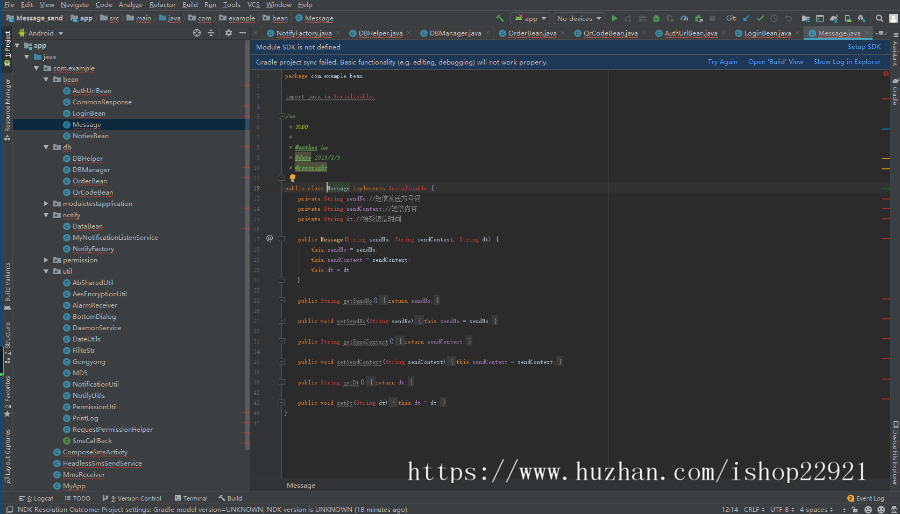Open the Refactor menu
This screenshot has width=900, height=514.
click(x=162, y=5)
